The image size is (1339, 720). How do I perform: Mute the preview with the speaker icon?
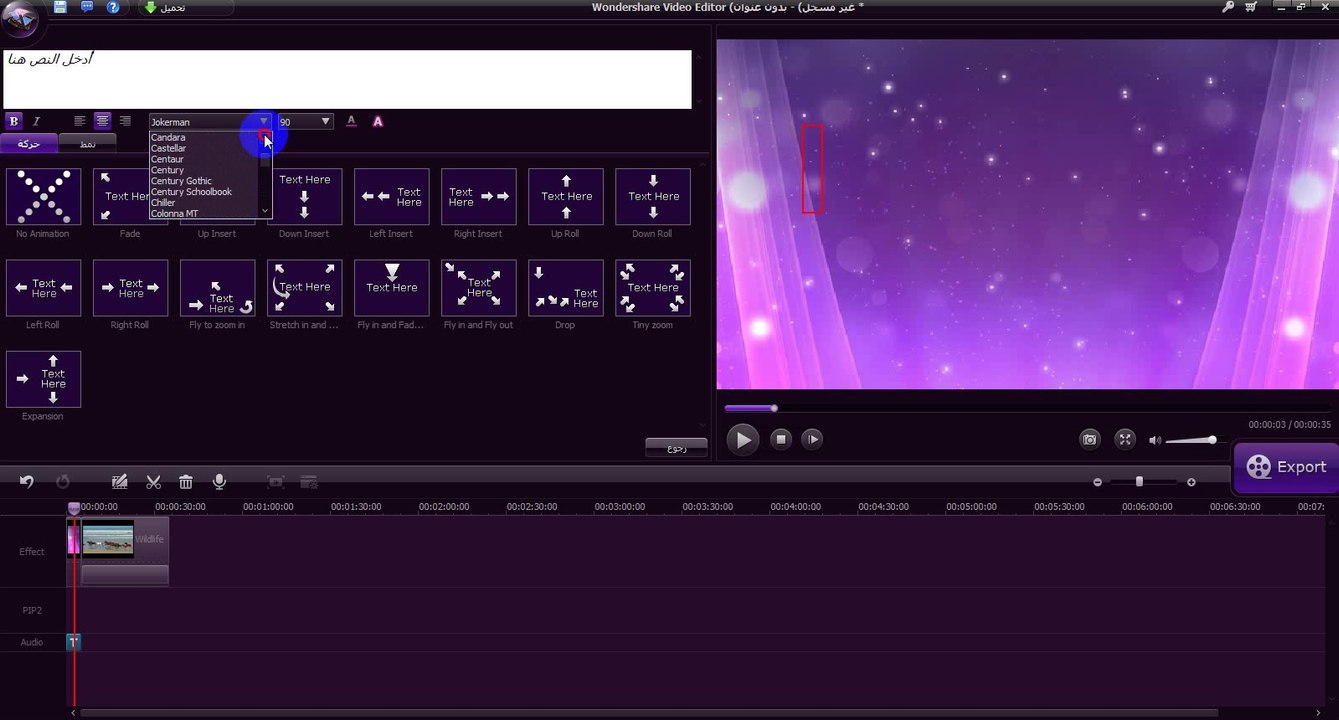1155,440
